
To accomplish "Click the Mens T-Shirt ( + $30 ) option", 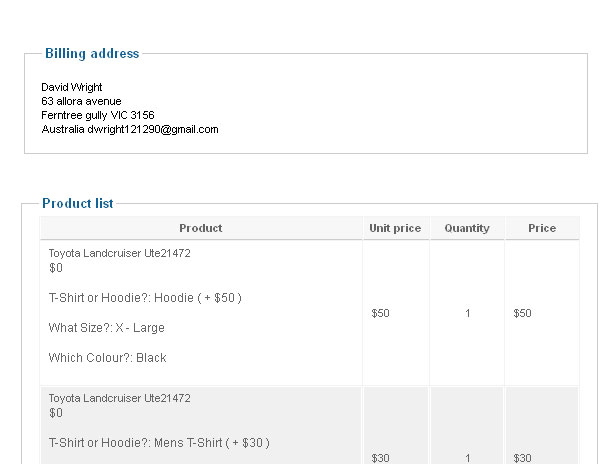I will [212, 443].
